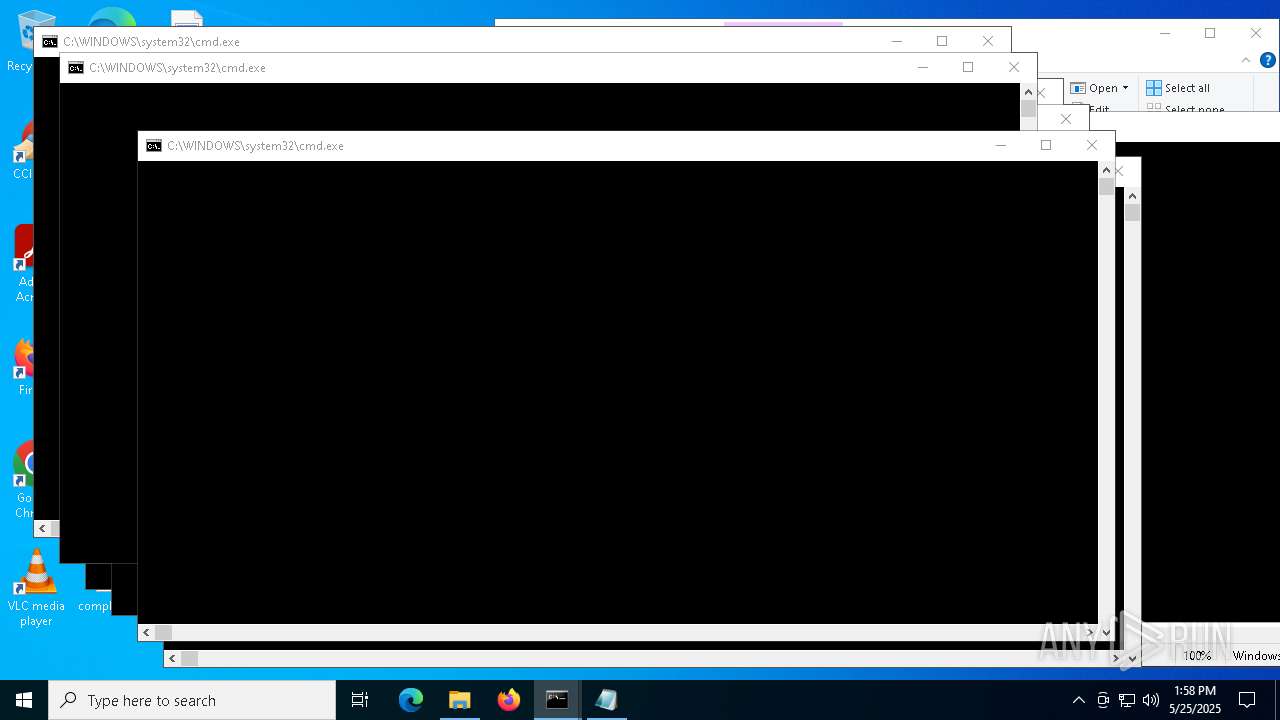This screenshot has width=1280, height=720.
Task: Collapse the File Explorer ribbon chevron
Action: coord(1245,60)
